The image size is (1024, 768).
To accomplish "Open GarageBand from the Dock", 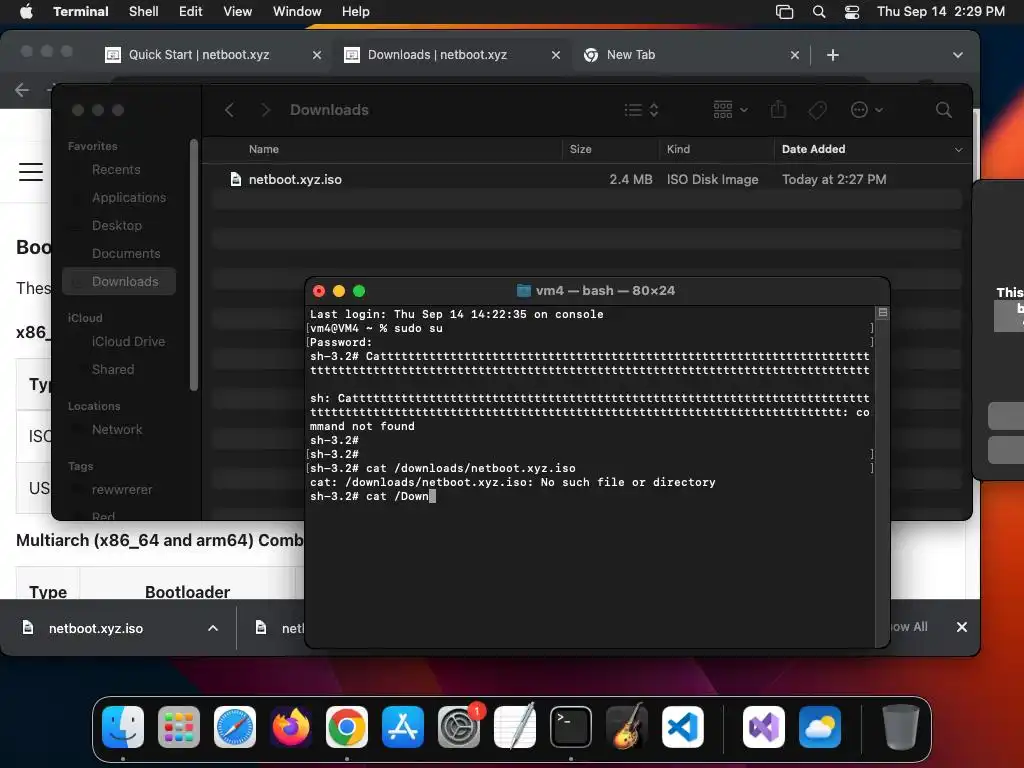I will 627,727.
